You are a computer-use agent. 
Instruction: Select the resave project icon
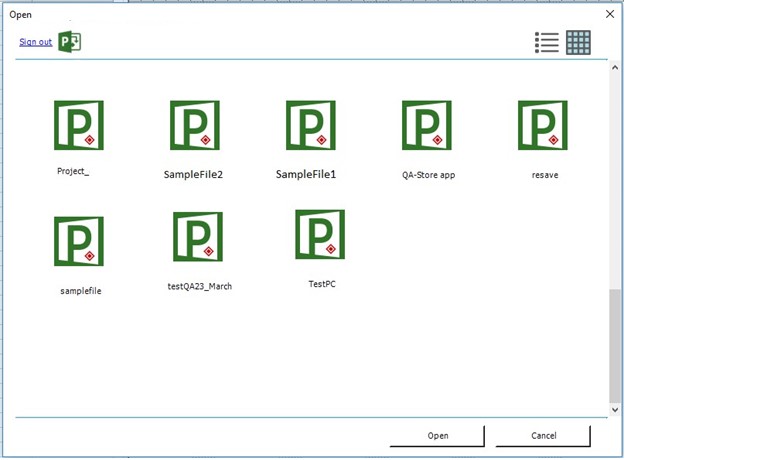click(x=543, y=125)
